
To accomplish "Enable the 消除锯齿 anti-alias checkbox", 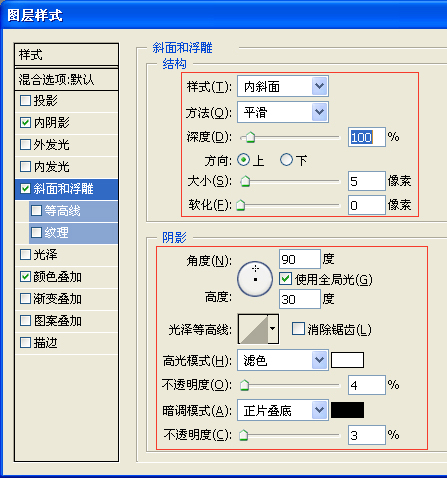I will (298, 329).
